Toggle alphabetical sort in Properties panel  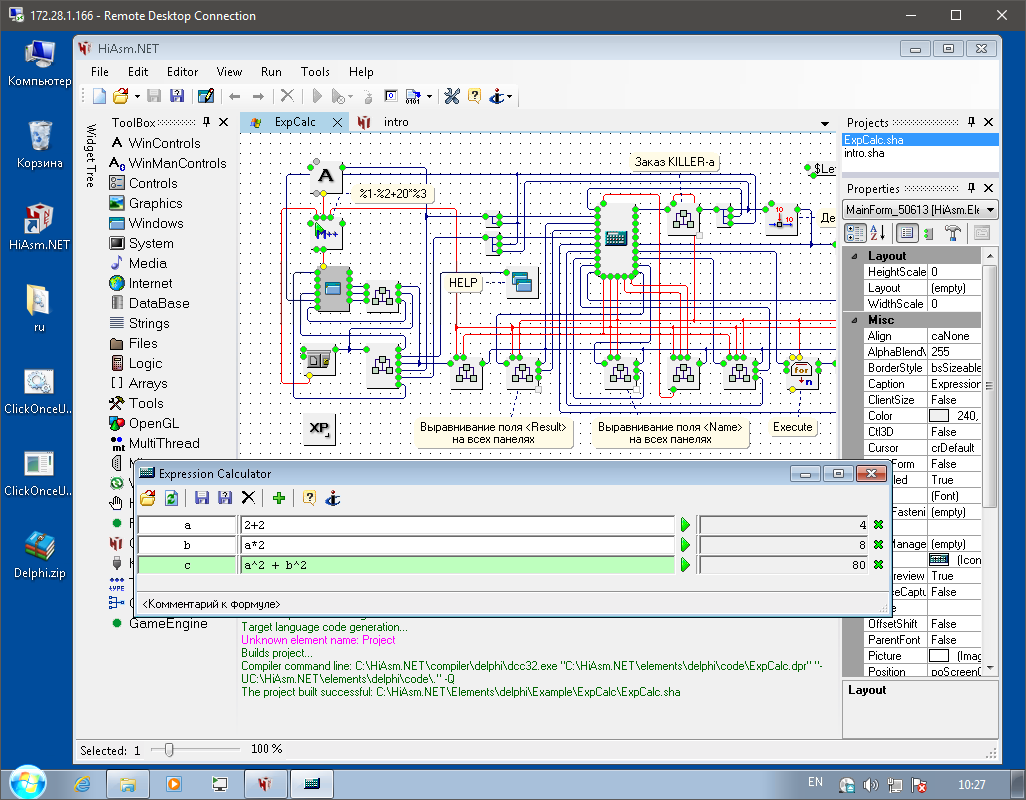[878, 233]
